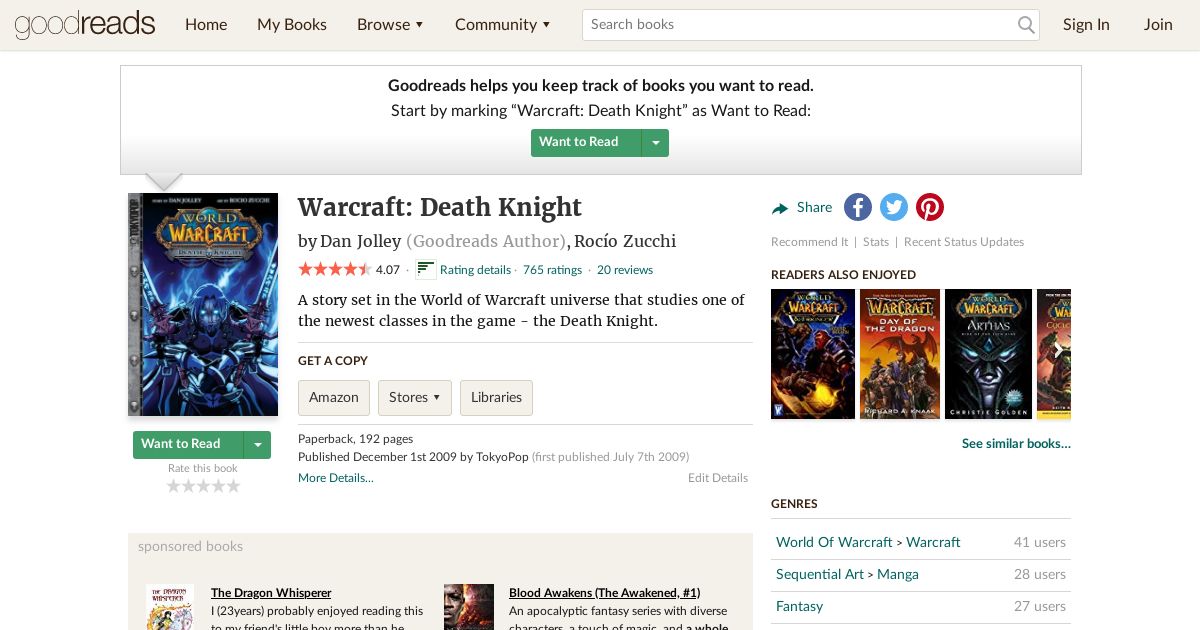Image resolution: width=1200 pixels, height=630 pixels.
Task: View 28 users for Manga genre
Action: point(1040,574)
